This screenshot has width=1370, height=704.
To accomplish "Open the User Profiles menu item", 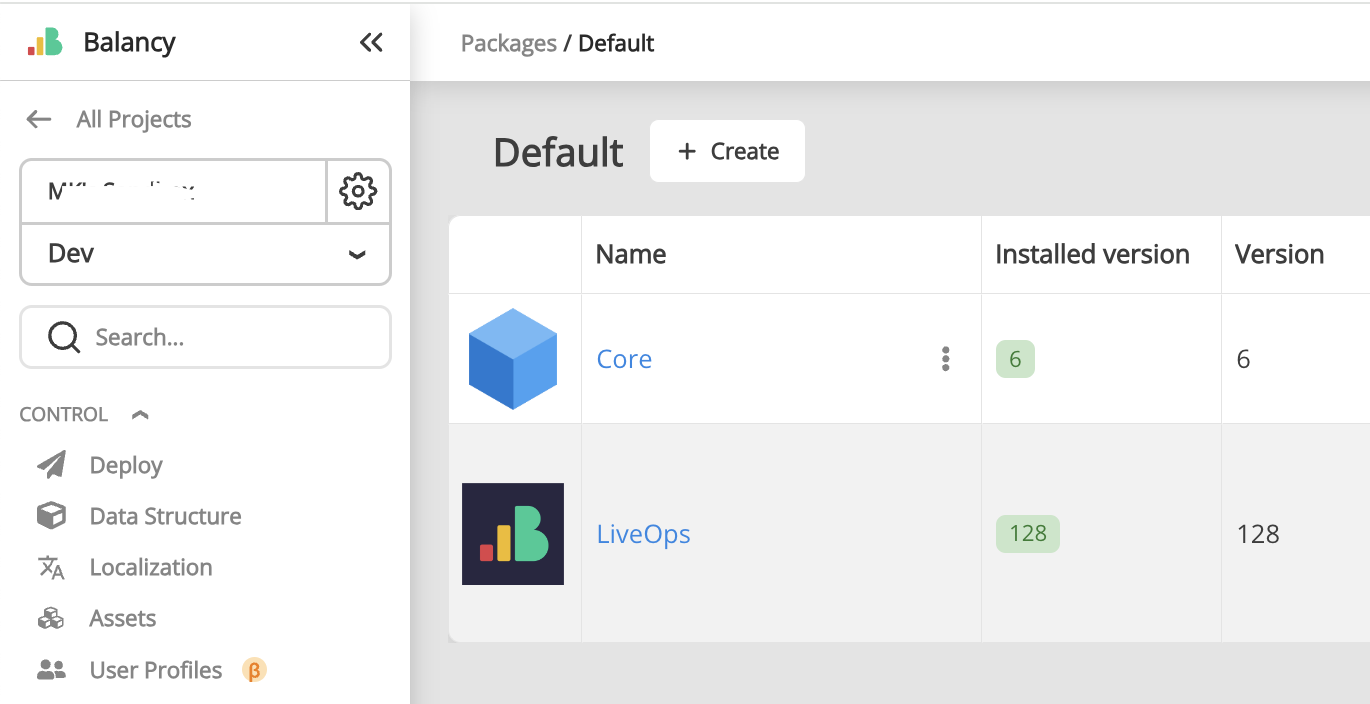I will [156, 670].
